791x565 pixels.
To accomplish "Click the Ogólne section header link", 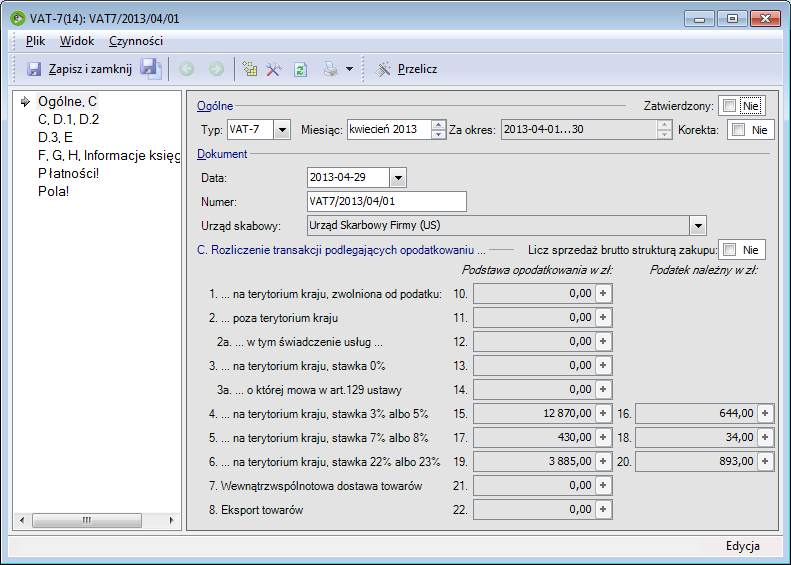I will [x=215, y=106].
